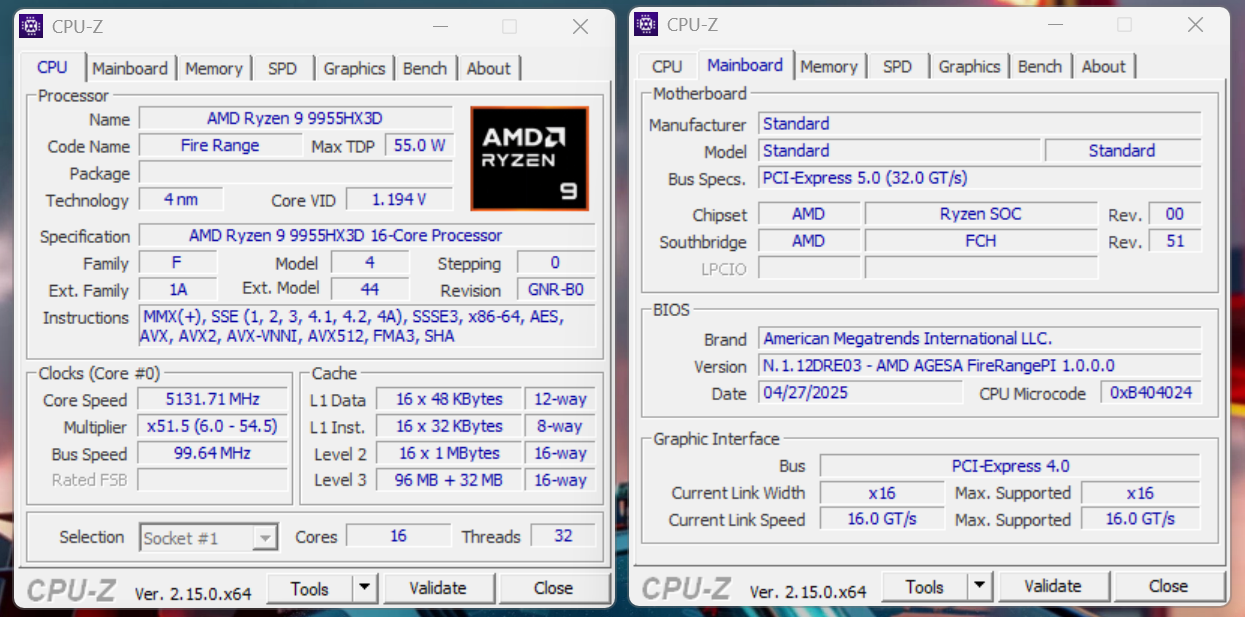This screenshot has width=1245, height=617.
Task: Click the CPU-Z app icon in right window title bar
Action: coord(646,24)
